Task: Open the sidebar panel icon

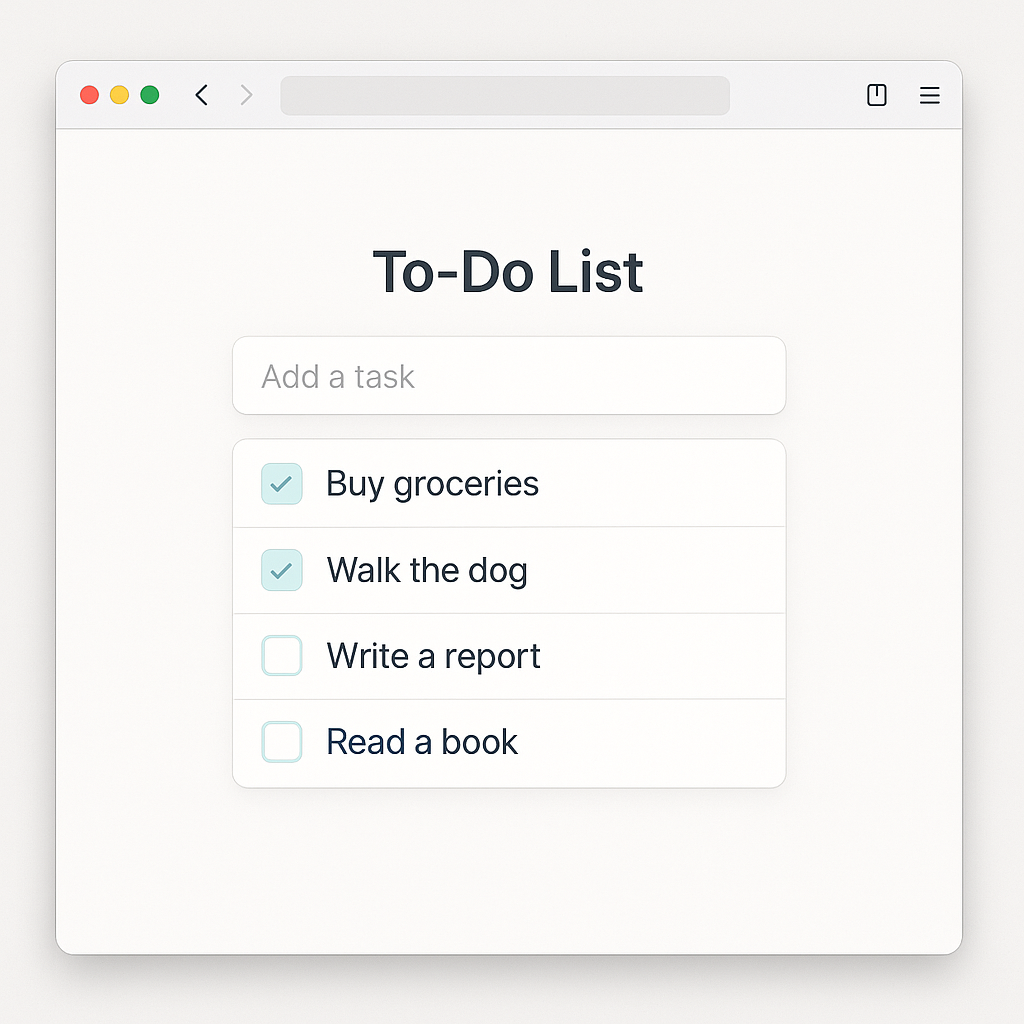Action: [x=876, y=95]
